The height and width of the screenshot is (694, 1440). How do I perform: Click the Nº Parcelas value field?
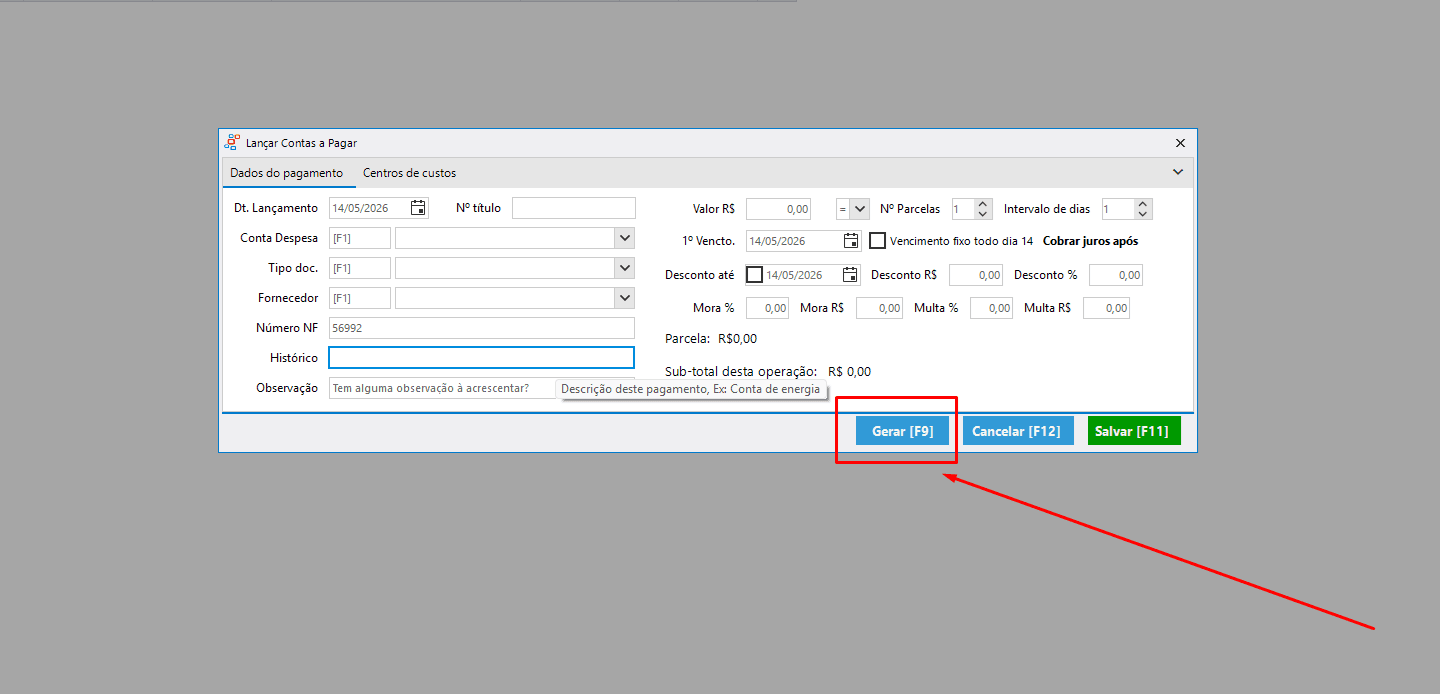963,209
